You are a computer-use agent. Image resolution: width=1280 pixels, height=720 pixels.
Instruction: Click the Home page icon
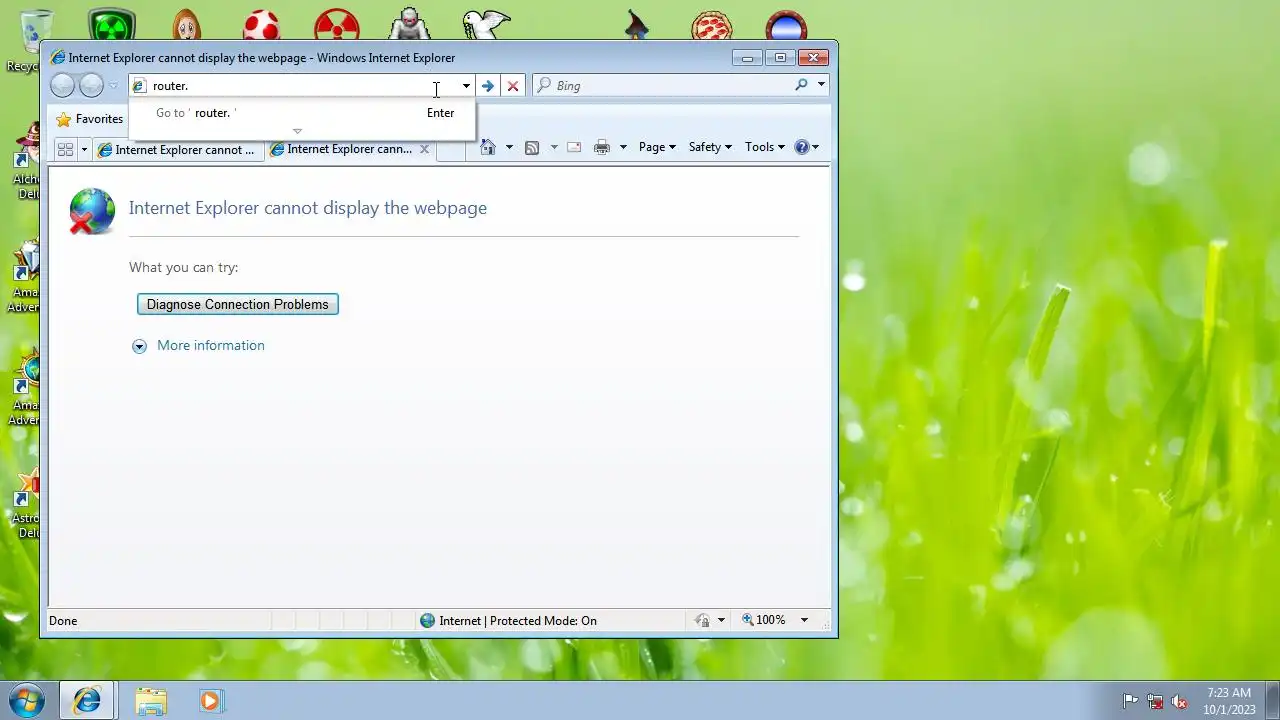coord(488,147)
